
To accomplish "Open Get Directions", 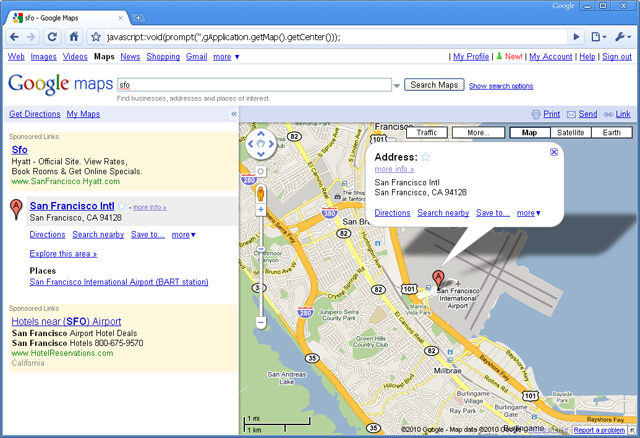I will tap(35, 114).
